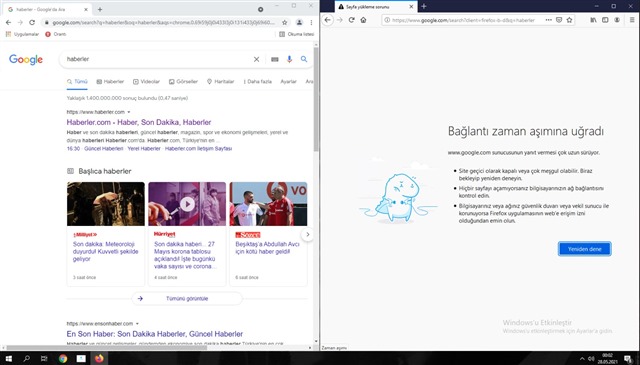The height and width of the screenshot is (365, 640).
Task: Save page to Pocket in Firefox
Action: [559, 20]
